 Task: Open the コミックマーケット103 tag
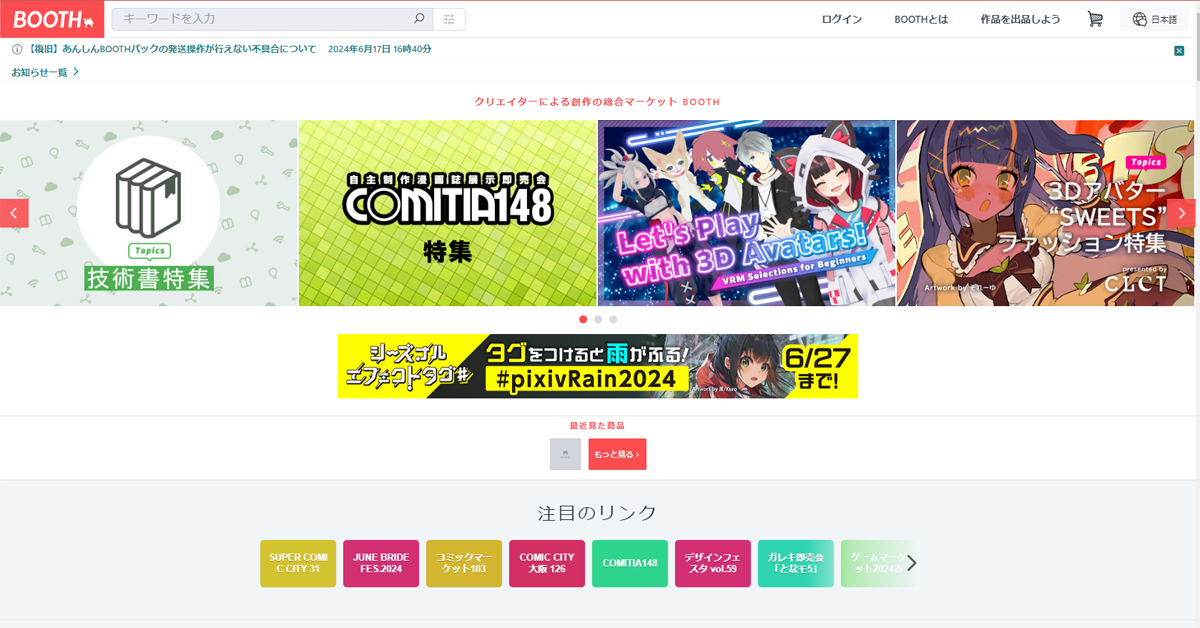(x=464, y=563)
